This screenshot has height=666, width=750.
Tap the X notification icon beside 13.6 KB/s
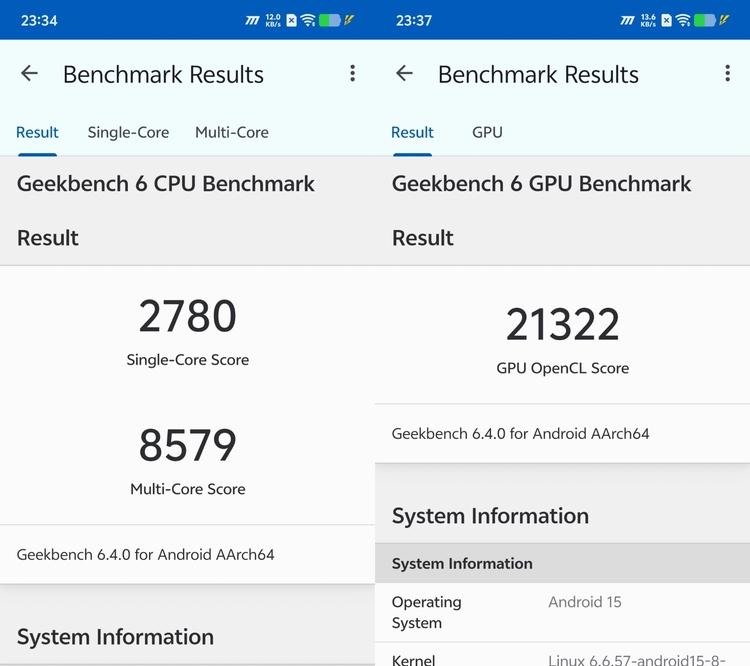pyautogui.click(x=666, y=20)
